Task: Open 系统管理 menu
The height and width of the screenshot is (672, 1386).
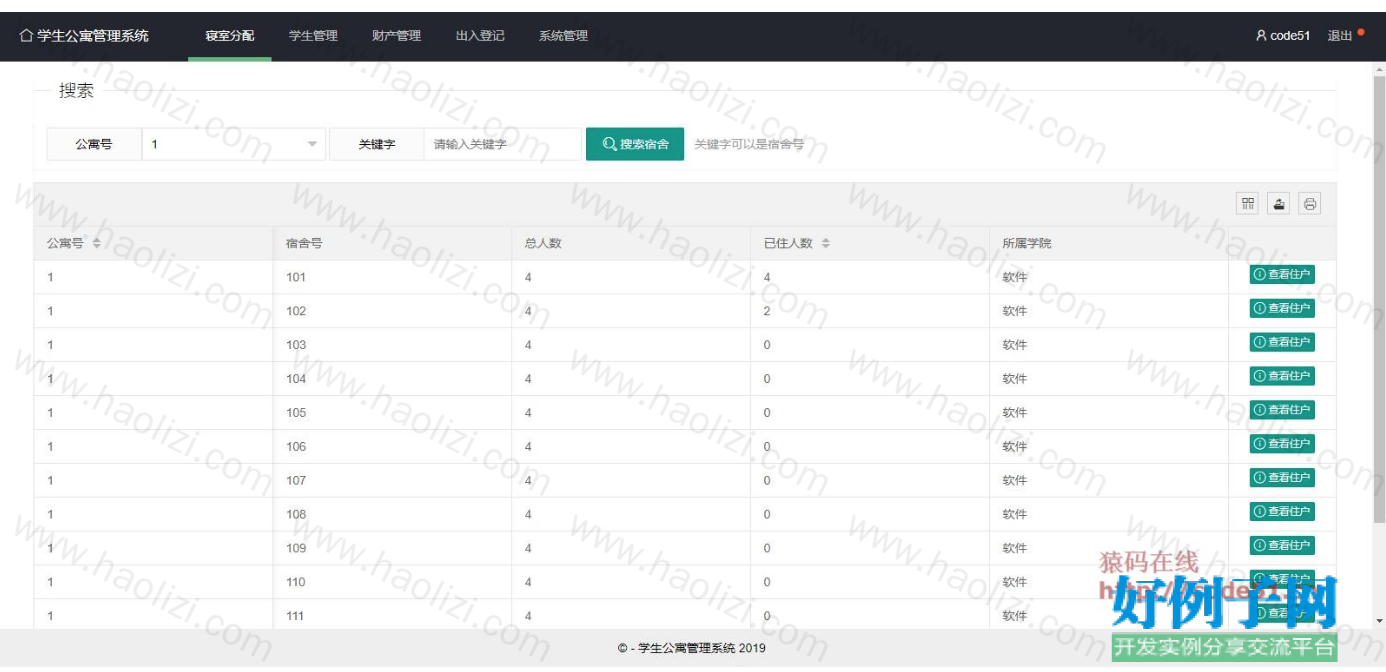Action: click(563, 36)
